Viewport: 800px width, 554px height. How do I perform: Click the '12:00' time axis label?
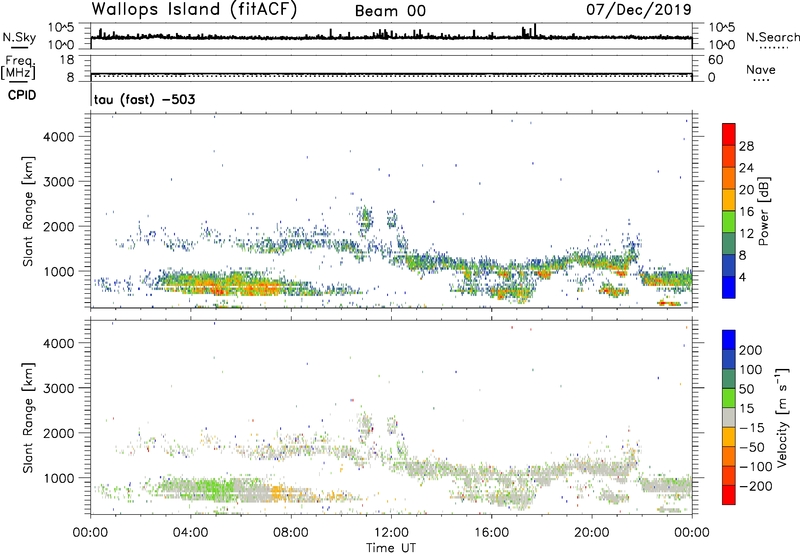(391, 533)
